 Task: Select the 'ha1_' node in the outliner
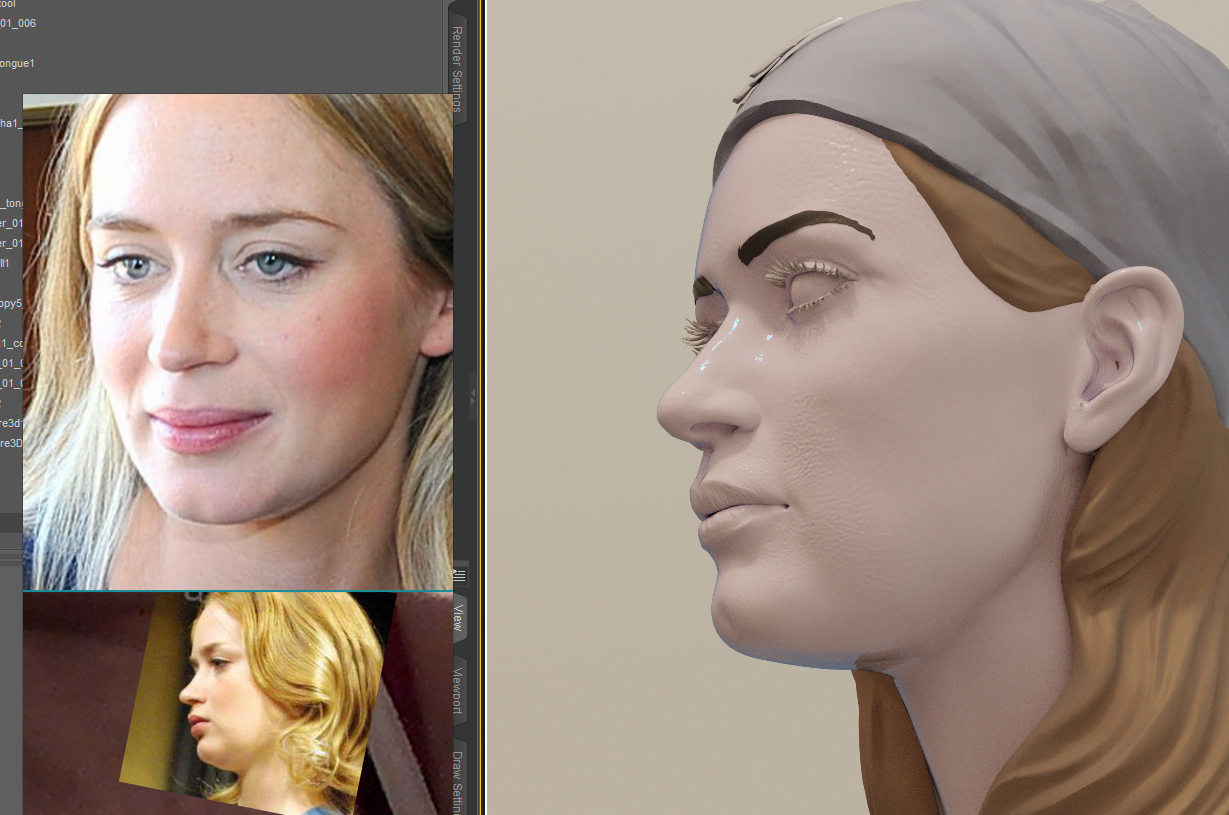pos(9,122)
